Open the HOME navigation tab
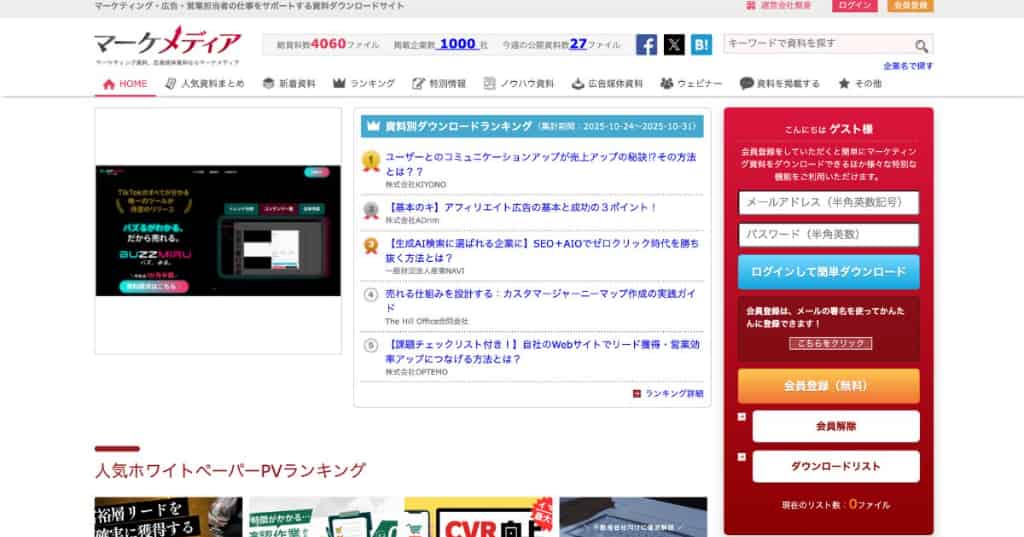This screenshot has height=537, width=1024. coord(125,84)
